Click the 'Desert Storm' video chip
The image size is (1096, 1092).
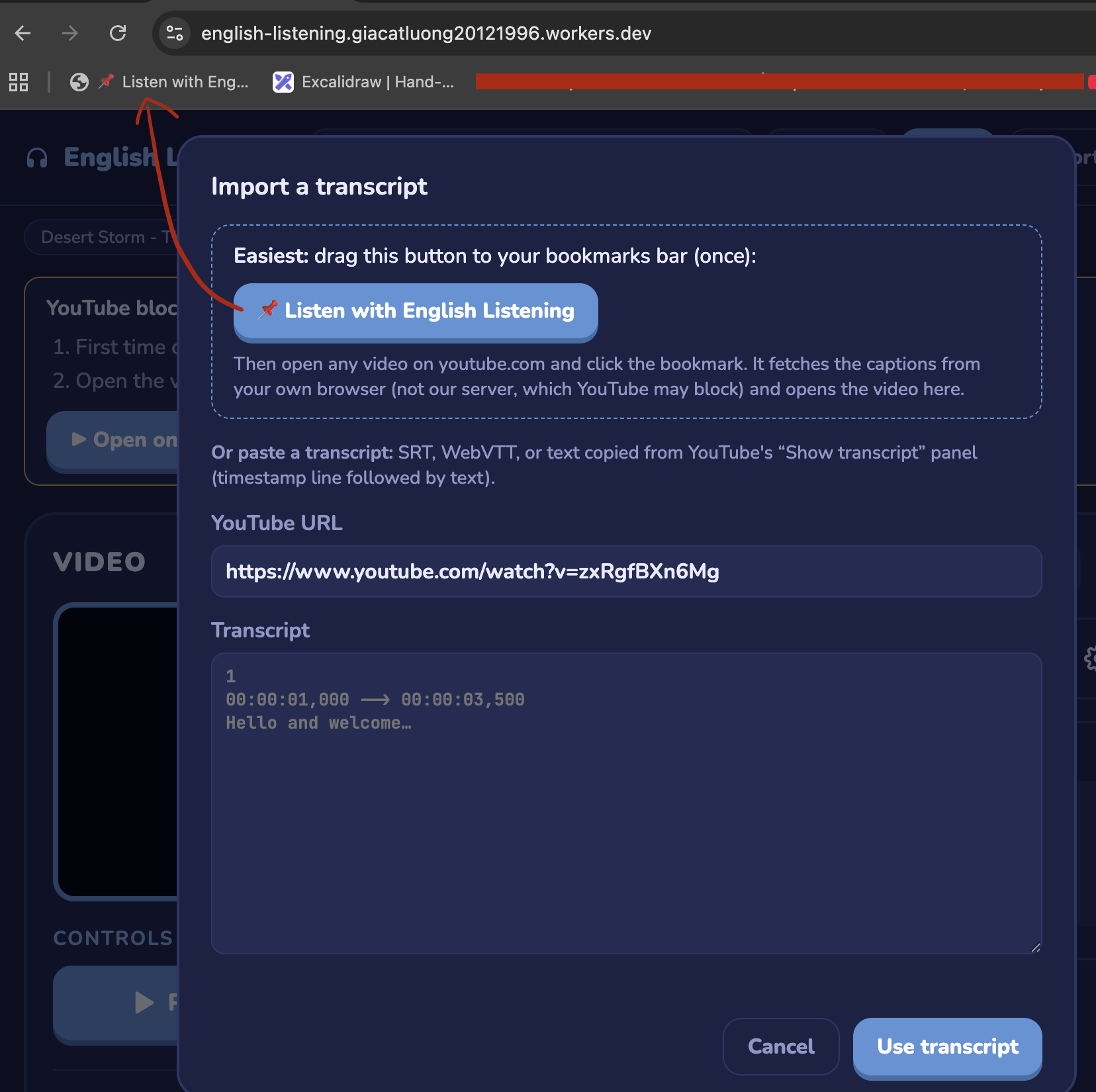(x=101, y=237)
